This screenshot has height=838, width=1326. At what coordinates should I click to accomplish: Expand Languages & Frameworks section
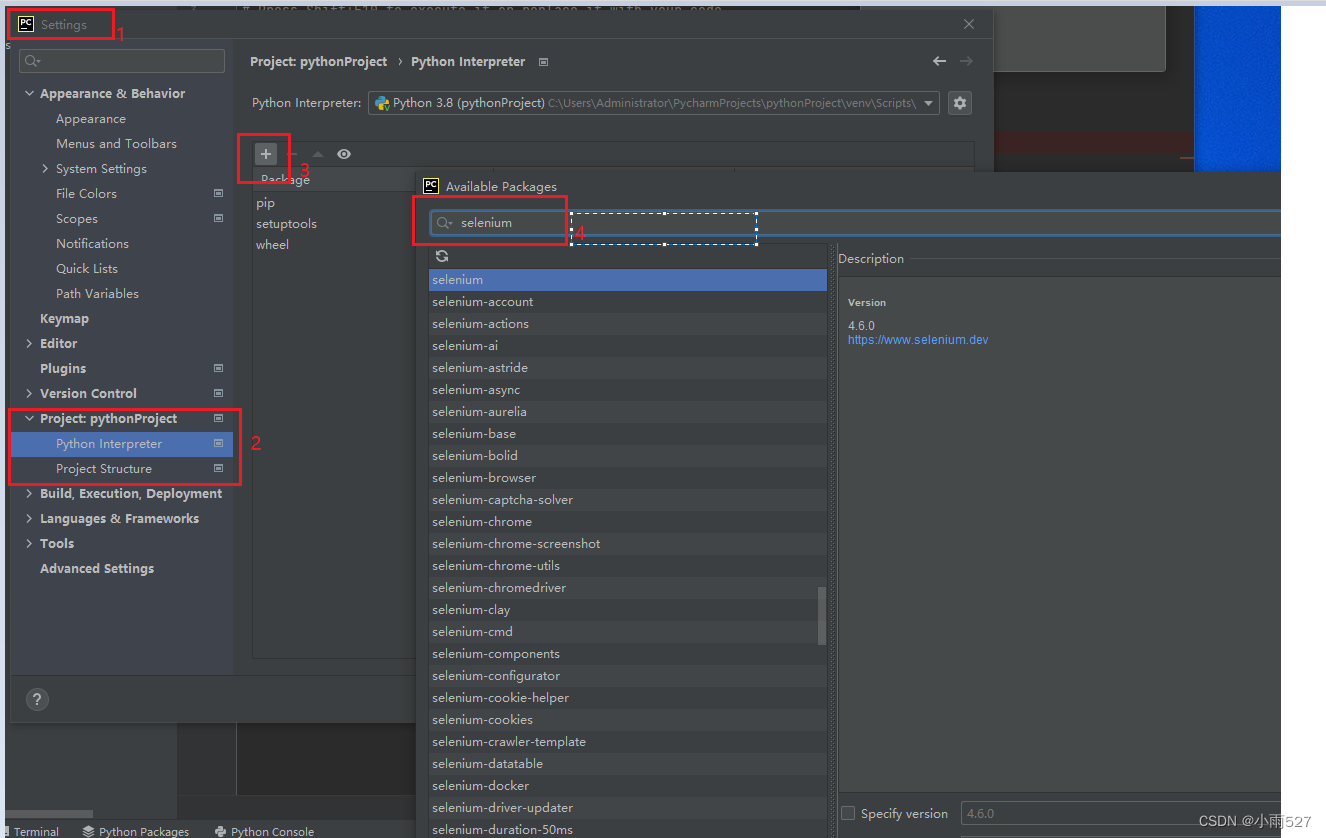(29, 518)
